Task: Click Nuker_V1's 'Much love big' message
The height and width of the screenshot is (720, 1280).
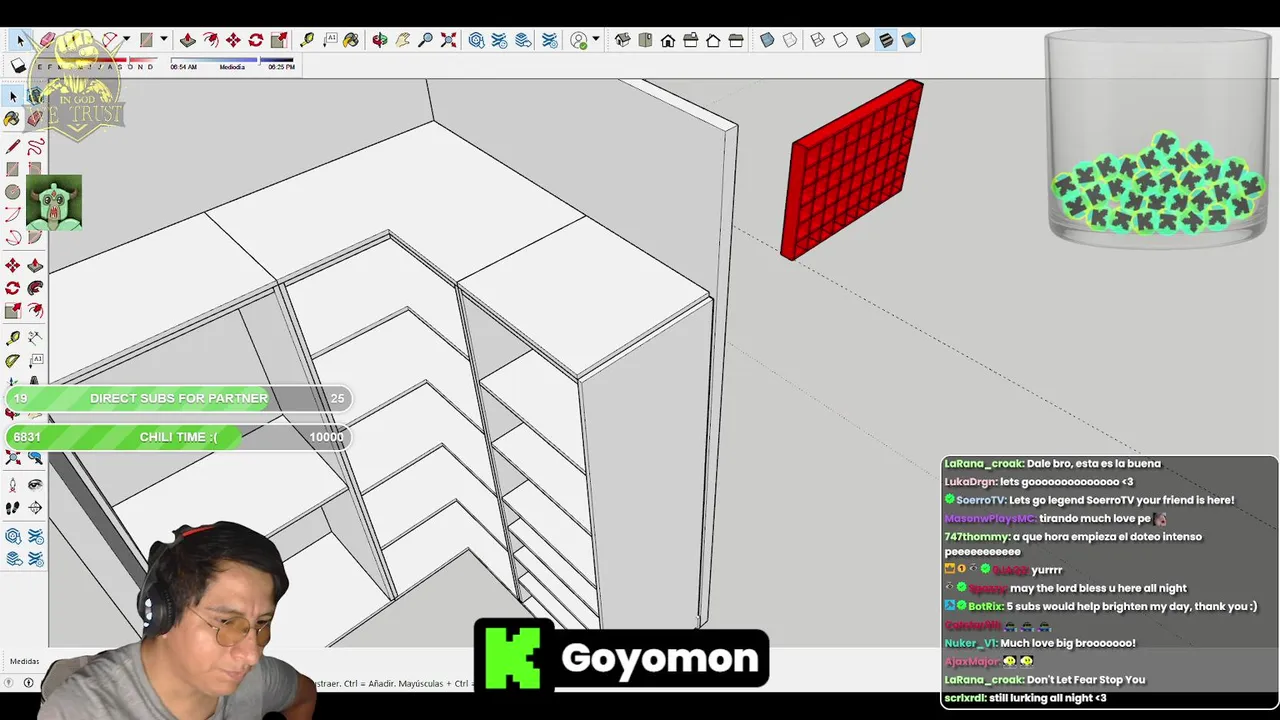Action: [1040, 643]
